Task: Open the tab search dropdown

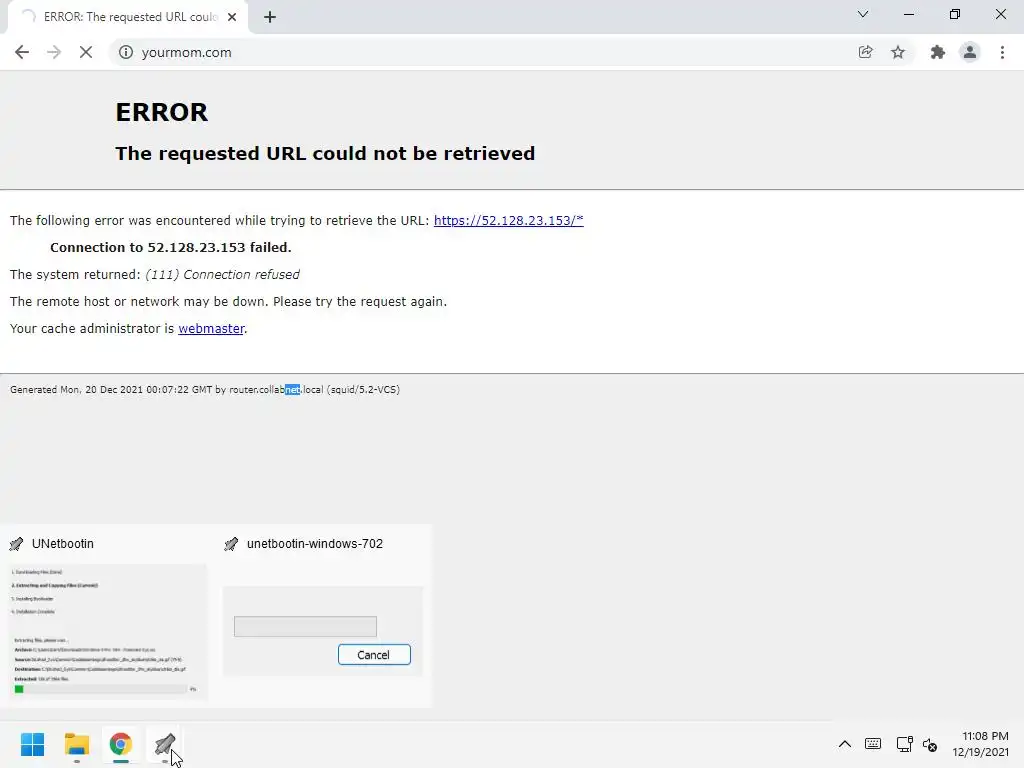Action: coord(863,14)
